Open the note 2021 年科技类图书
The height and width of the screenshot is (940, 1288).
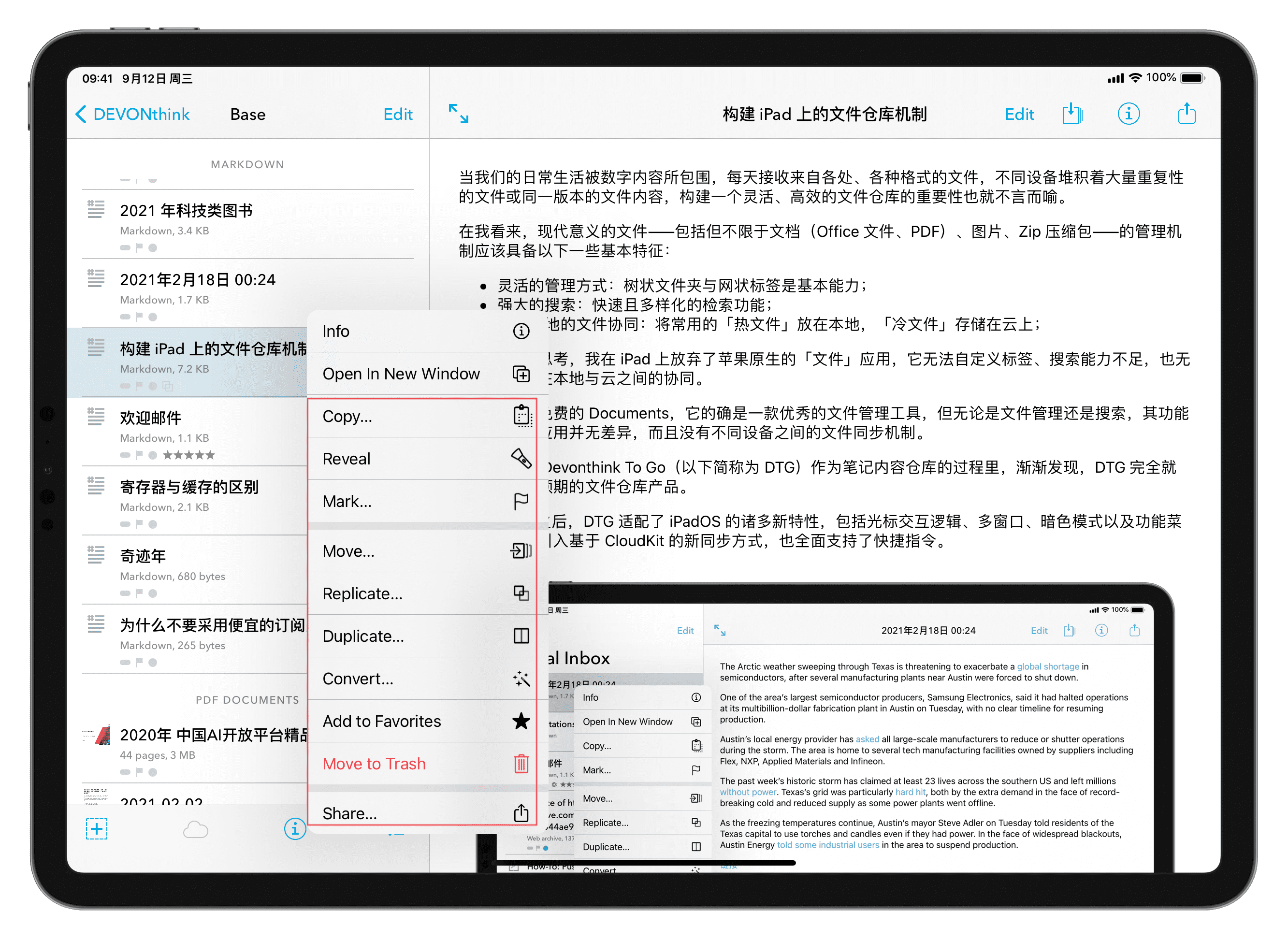[247, 224]
